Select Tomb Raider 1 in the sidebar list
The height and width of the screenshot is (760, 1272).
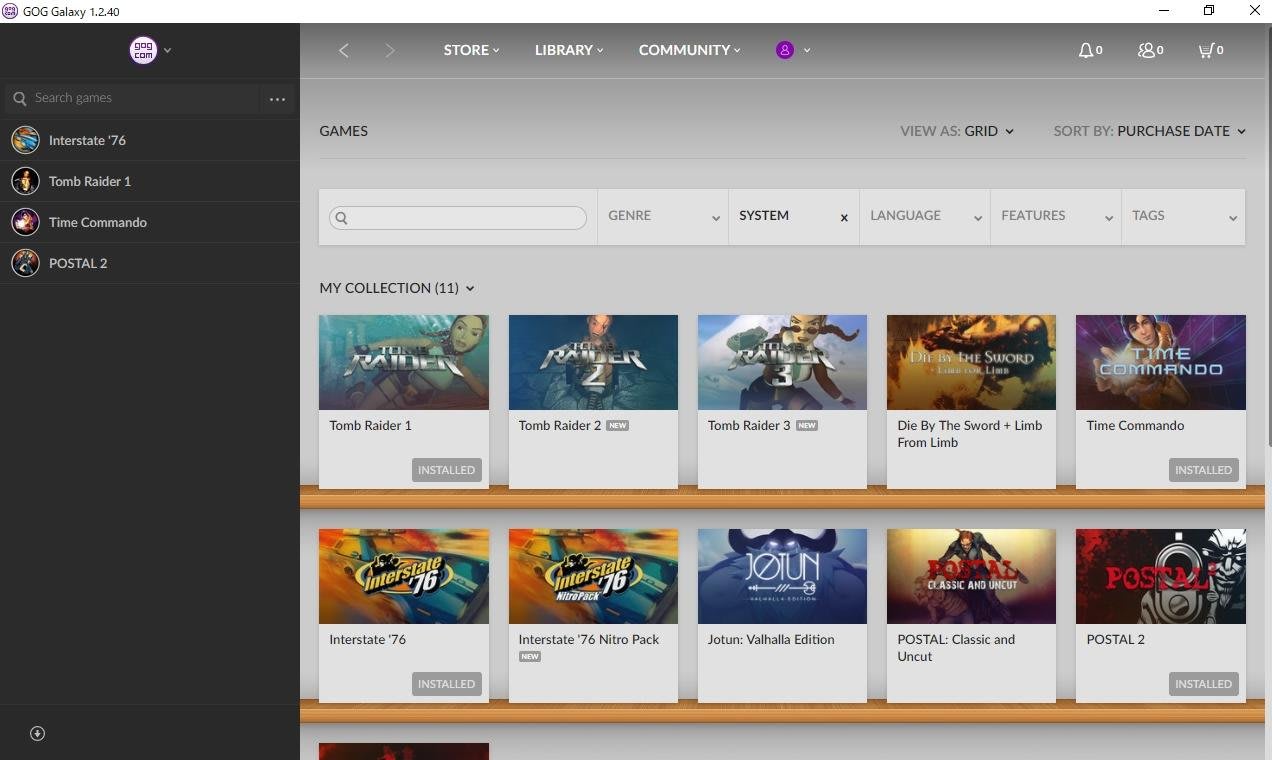point(150,181)
